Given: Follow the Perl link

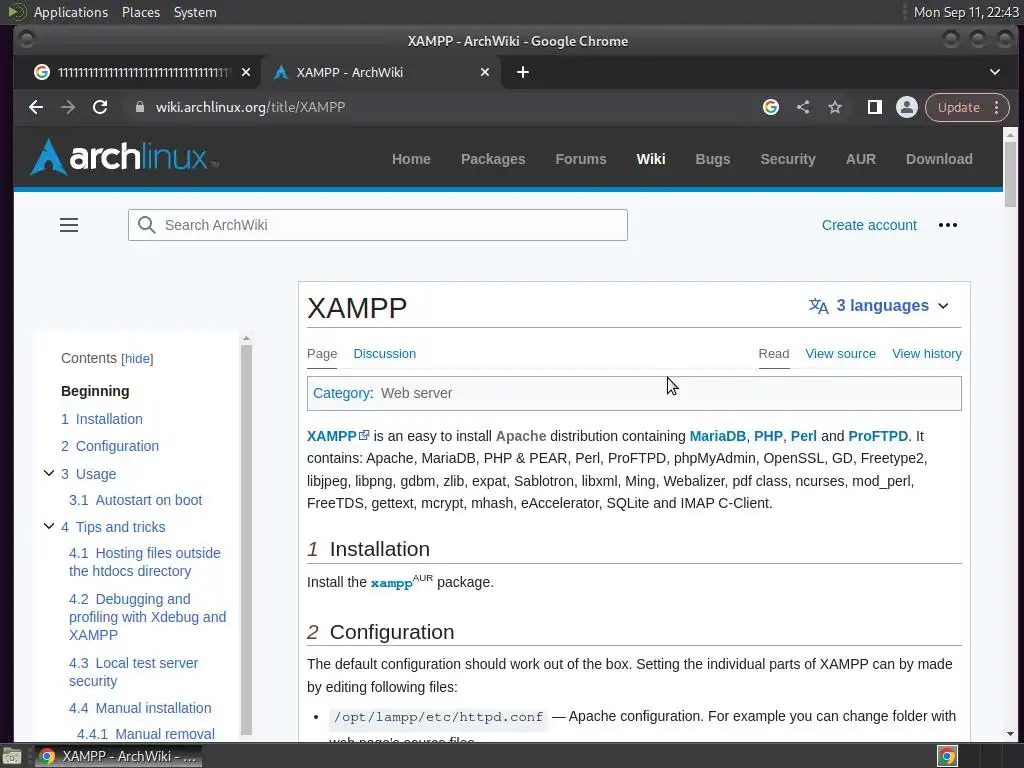Looking at the screenshot, I should tap(803, 436).
